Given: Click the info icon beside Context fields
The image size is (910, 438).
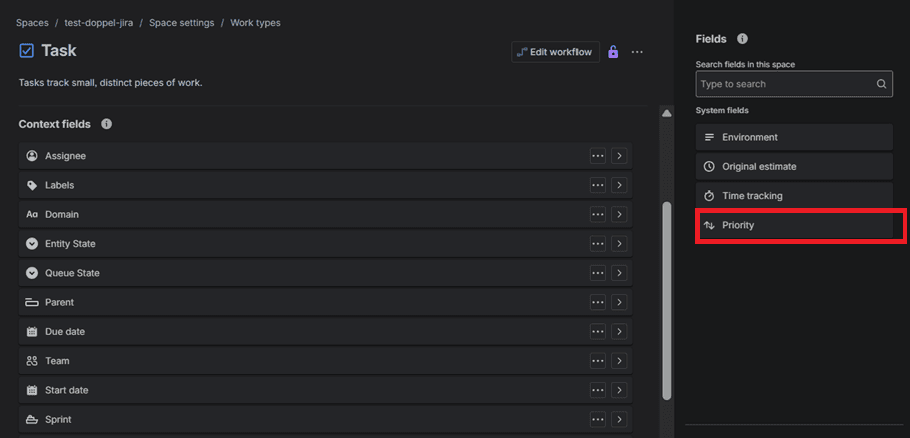Looking at the screenshot, I should pyautogui.click(x=106, y=124).
